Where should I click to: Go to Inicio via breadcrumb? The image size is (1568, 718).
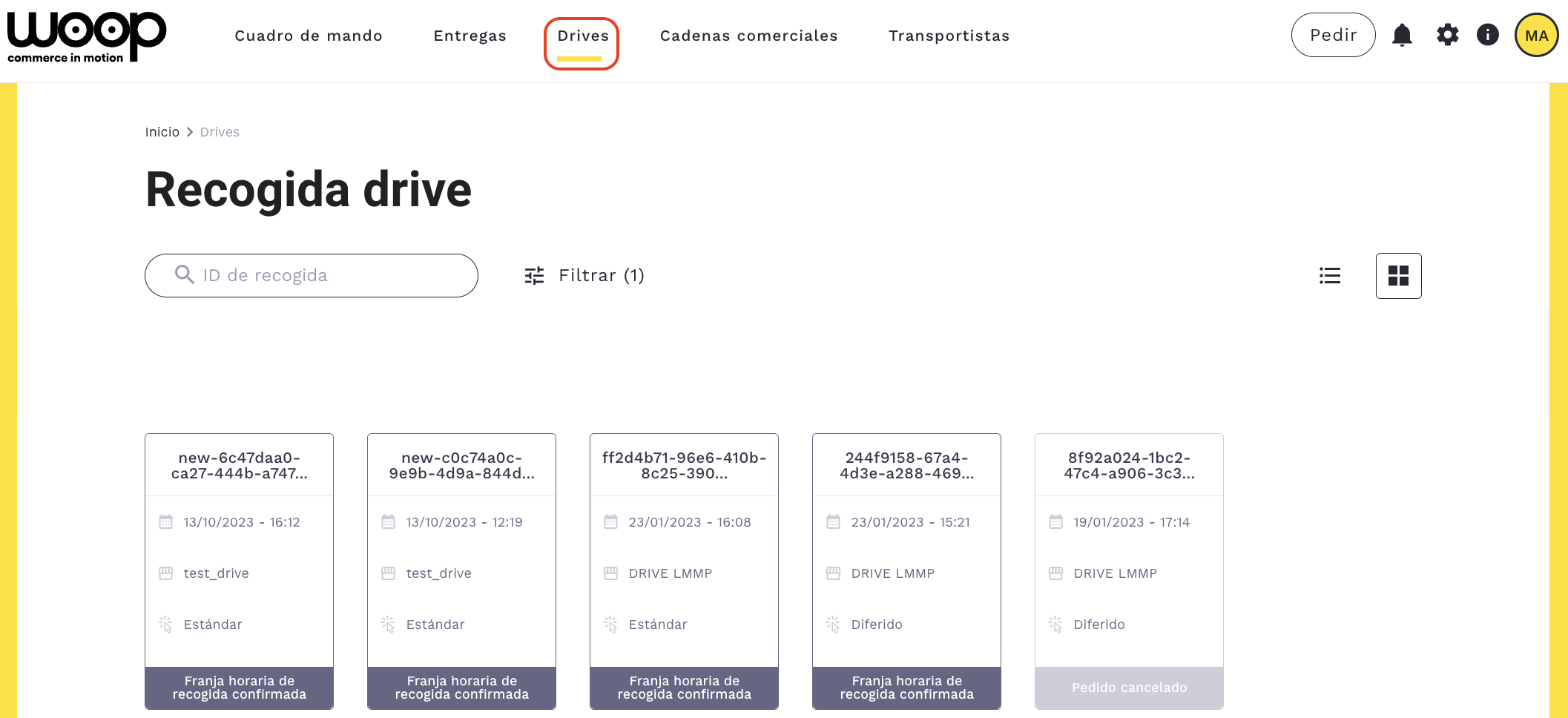tap(162, 132)
